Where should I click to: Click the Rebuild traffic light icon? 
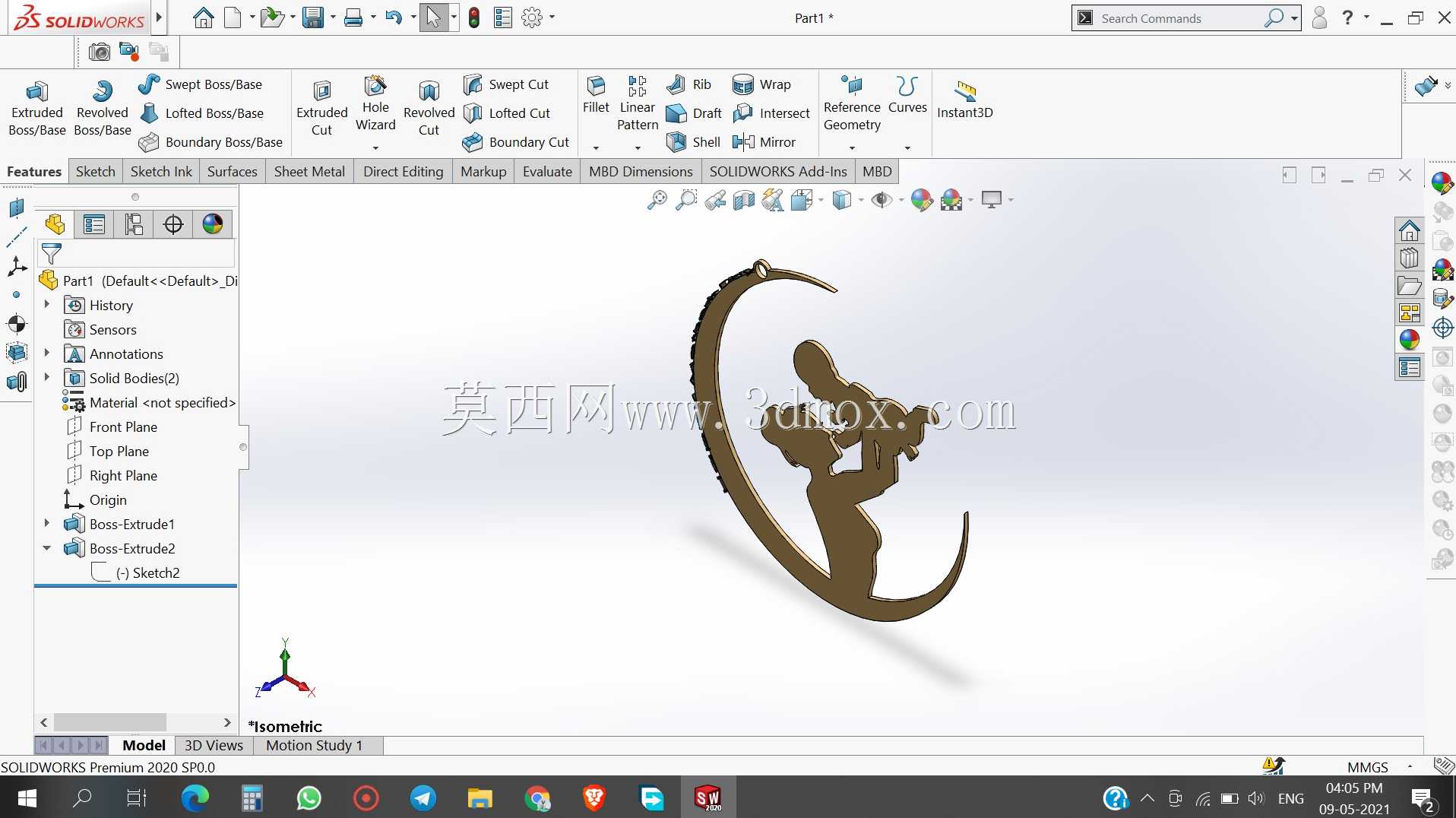click(474, 17)
